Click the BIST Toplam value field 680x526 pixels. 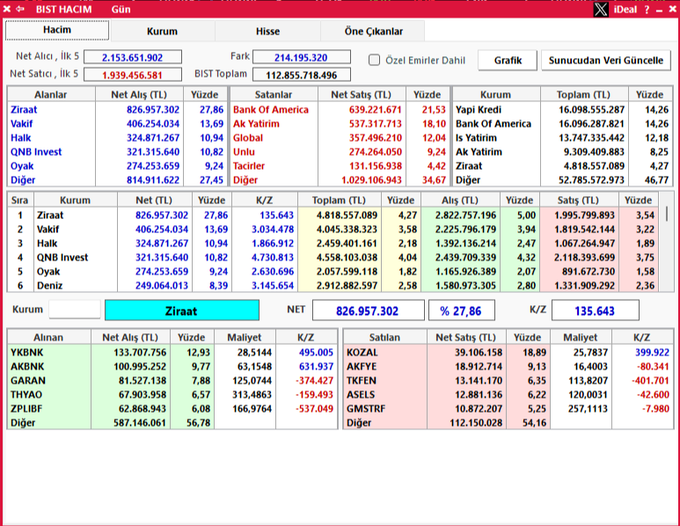click(301, 75)
